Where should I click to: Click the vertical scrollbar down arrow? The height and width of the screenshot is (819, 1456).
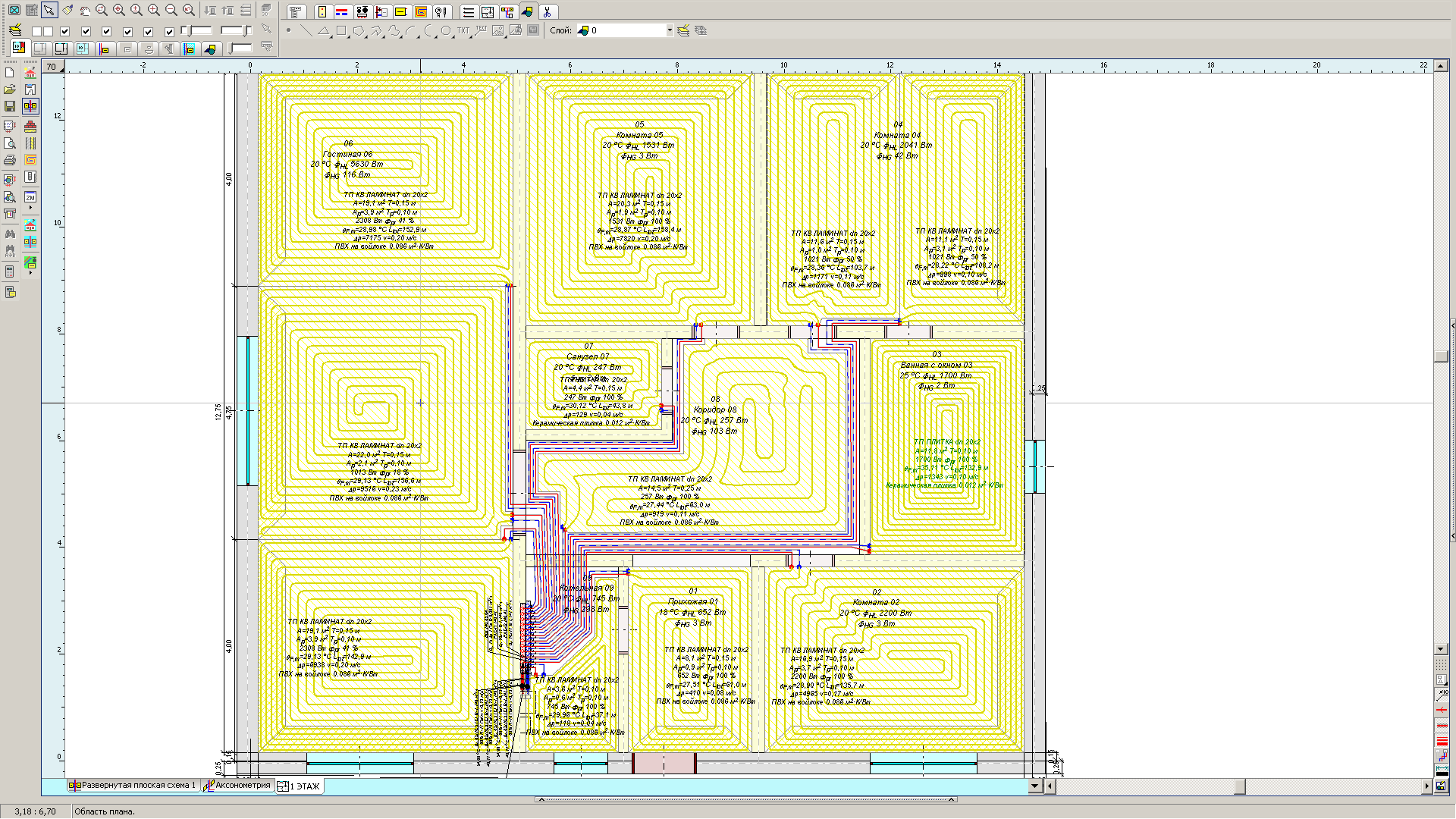coord(1441,649)
